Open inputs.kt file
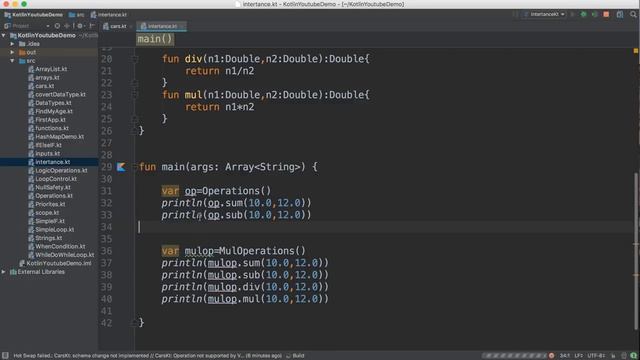Image resolution: width=640 pixels, height=360 pixels. [47, 153]
